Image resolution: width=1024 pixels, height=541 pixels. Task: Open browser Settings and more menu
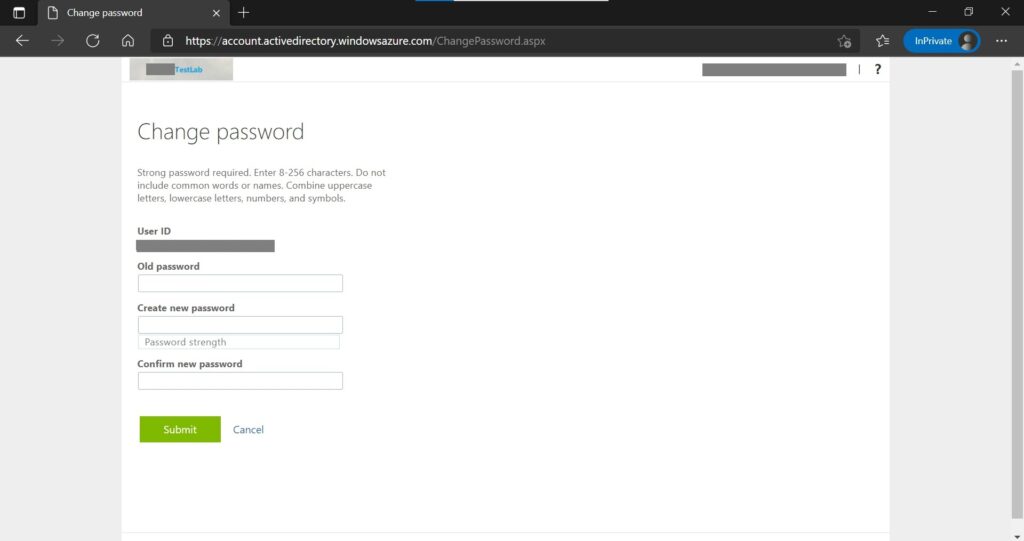click(x=1002, y=41)
